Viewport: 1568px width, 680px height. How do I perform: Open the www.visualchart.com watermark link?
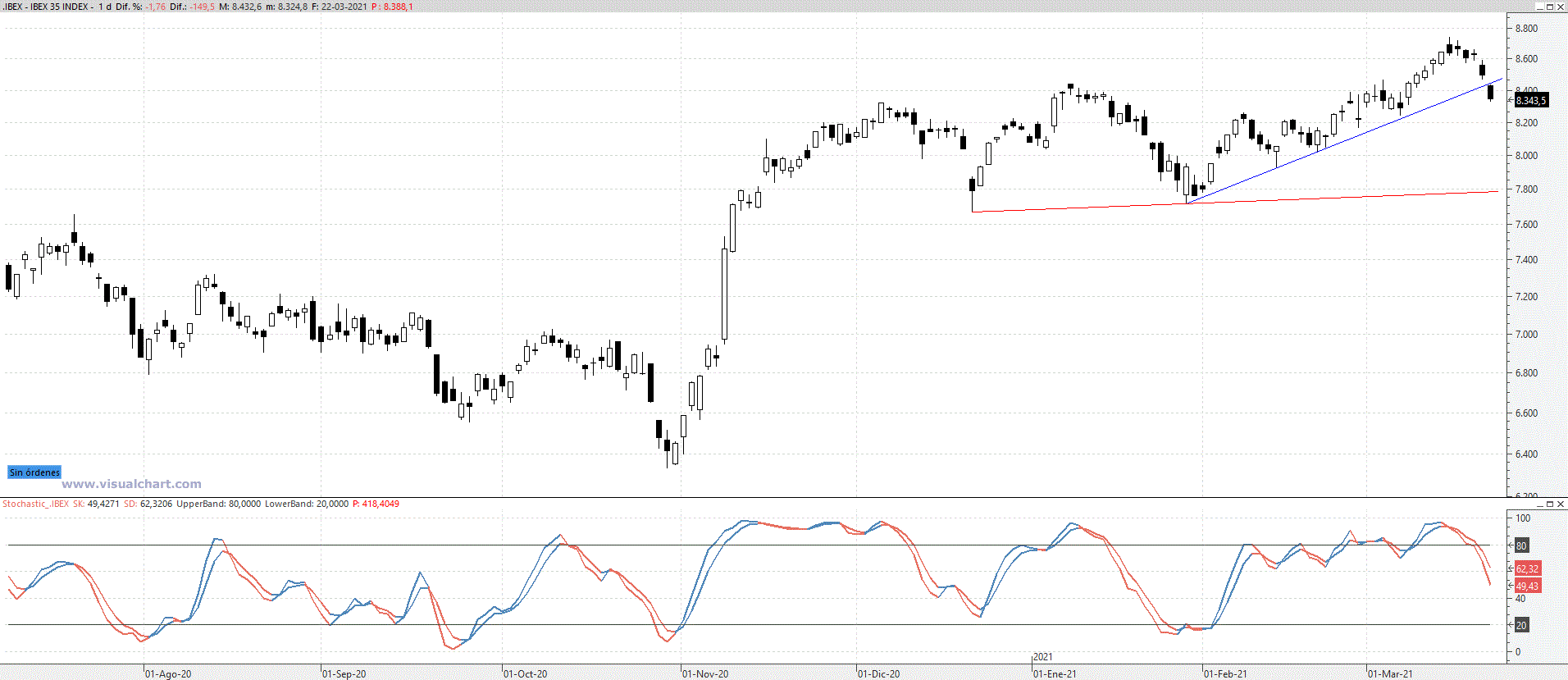[x=131, y=484]
